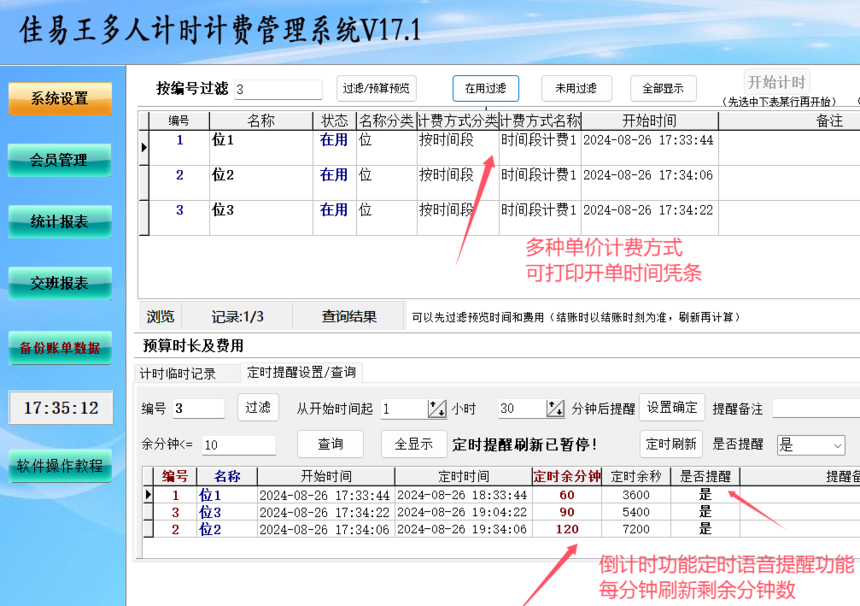Screen dimensions: 860x606
Task: Open 软件操作教程 tutorial
Action: coord(60,466)
